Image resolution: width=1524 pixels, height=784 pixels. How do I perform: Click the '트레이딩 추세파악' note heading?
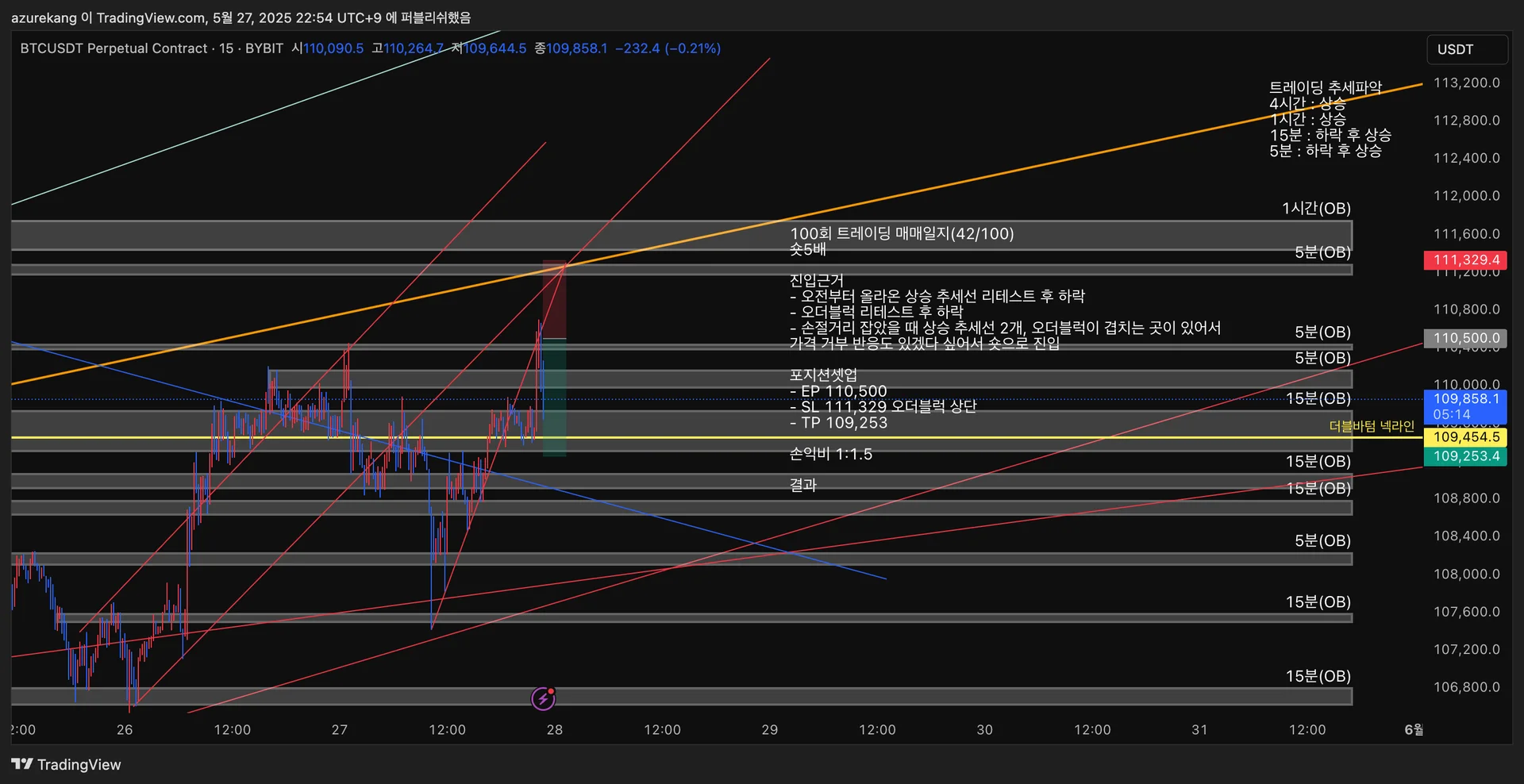(x=1326, y=87)
